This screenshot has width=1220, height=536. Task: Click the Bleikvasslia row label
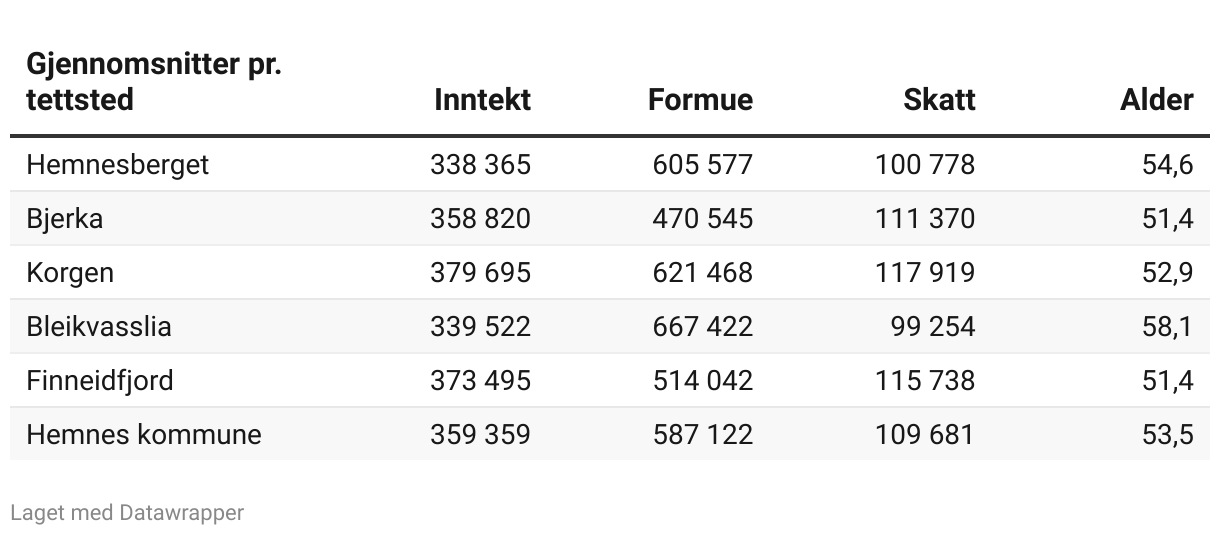pos(99,326)
